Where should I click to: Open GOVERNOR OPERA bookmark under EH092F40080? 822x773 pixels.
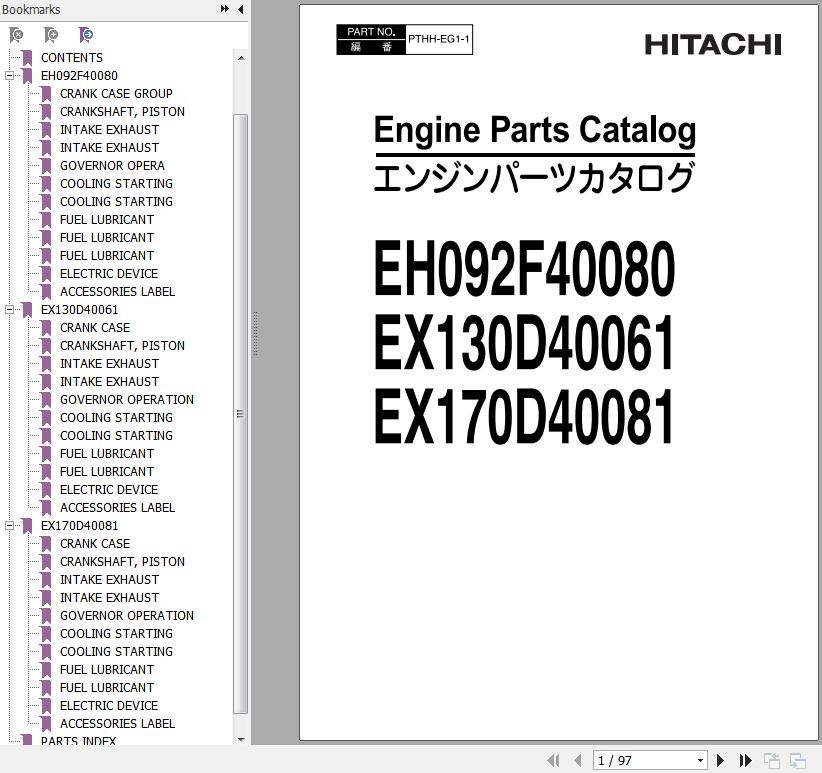112,166
